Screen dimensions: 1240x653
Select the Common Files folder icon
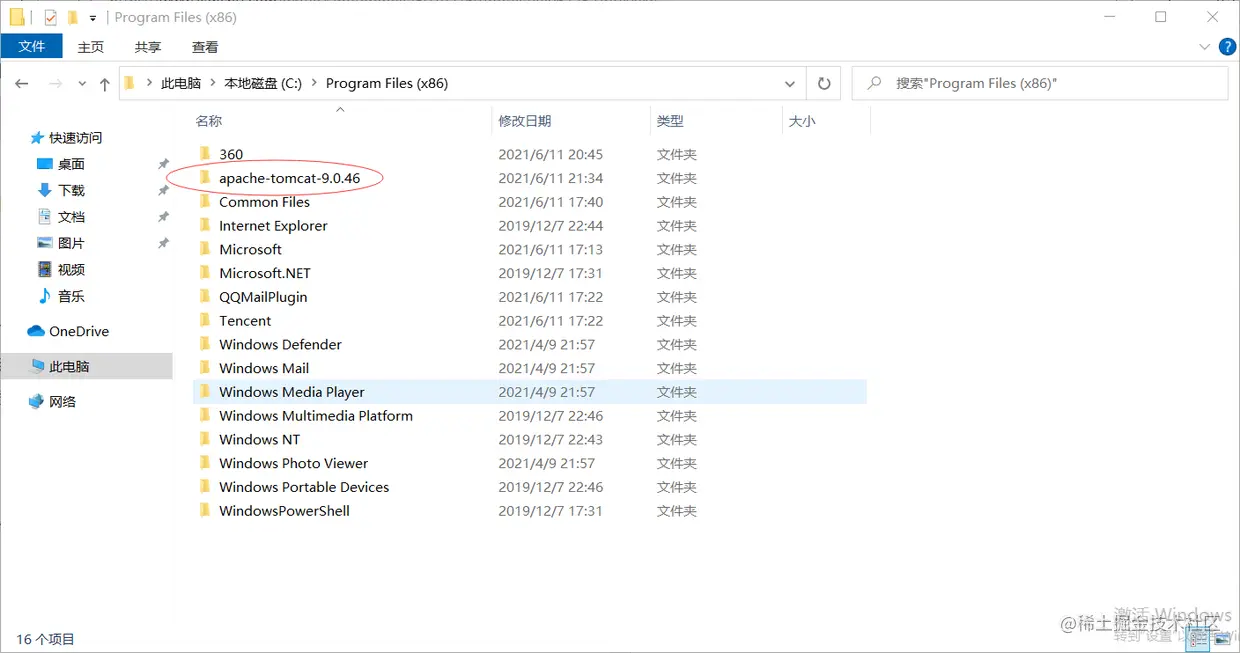204,201
